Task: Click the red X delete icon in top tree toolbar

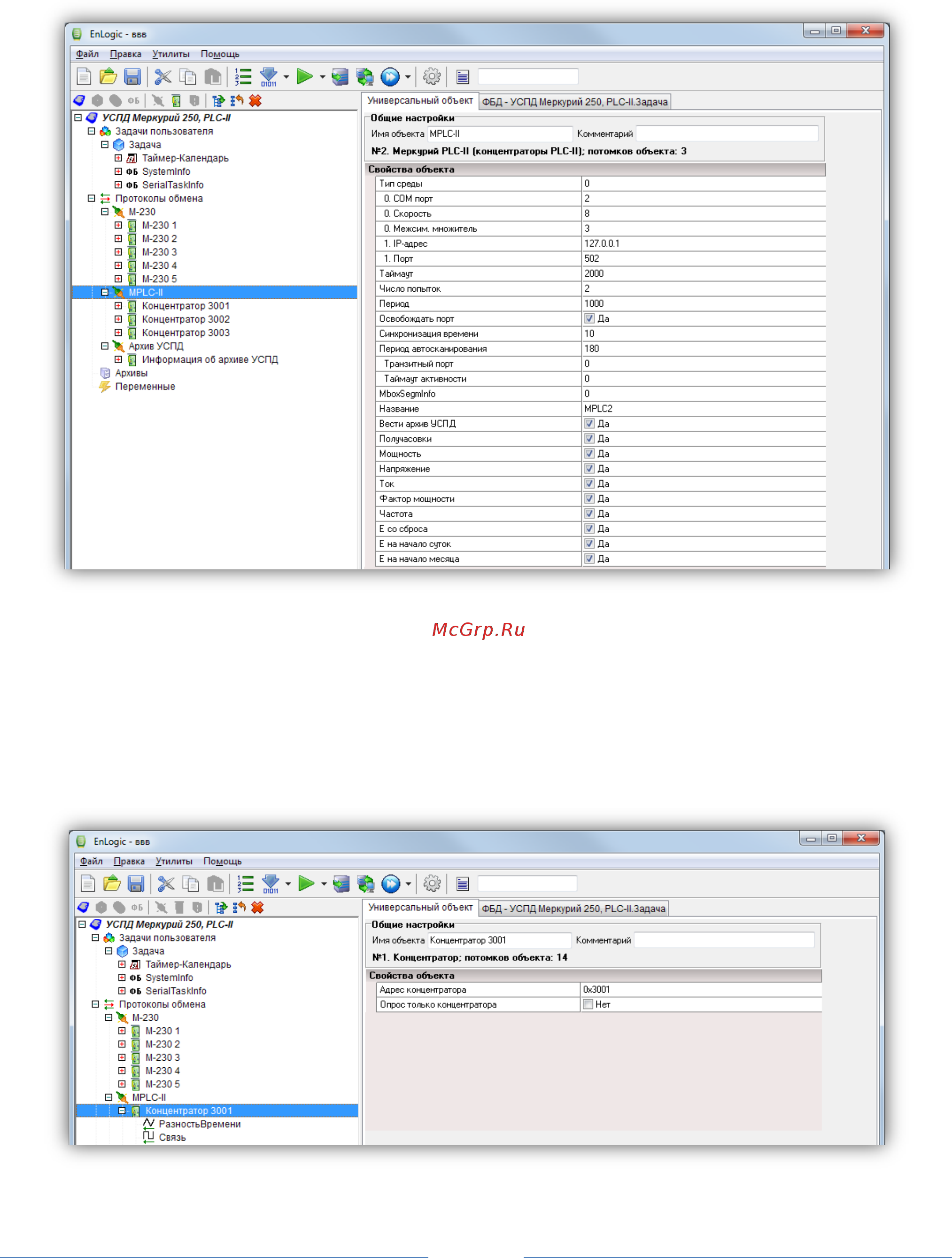Action: pyautogui.click(x=255, y=101)
